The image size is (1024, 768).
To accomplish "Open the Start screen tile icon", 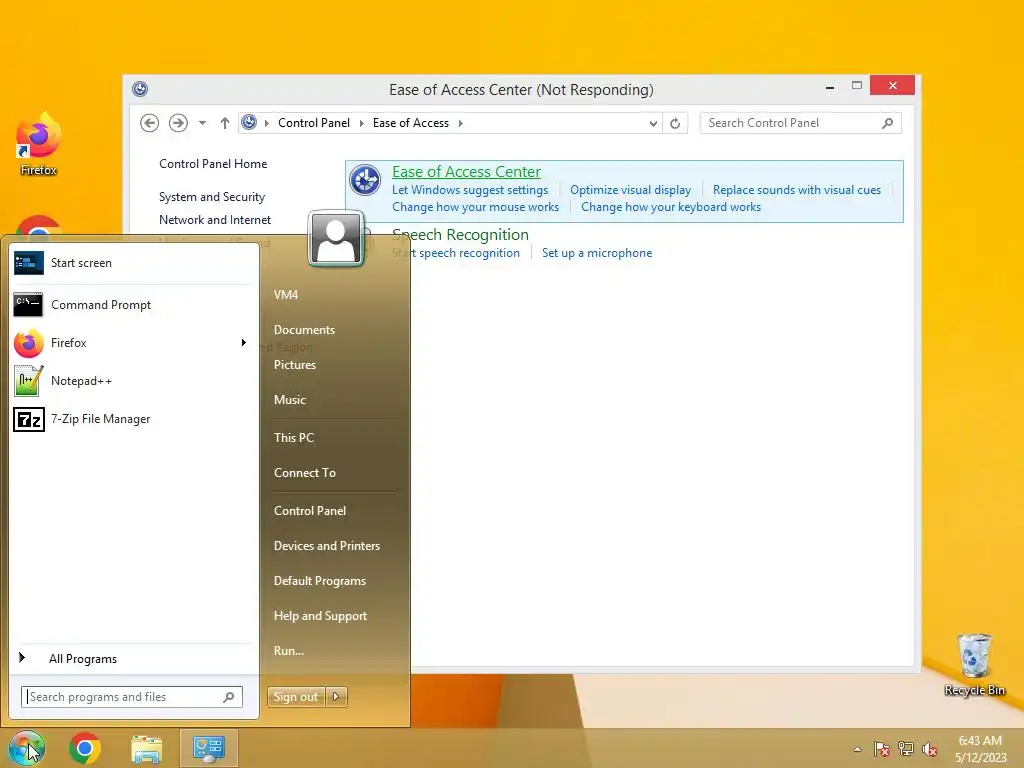I will pos(29,263).
